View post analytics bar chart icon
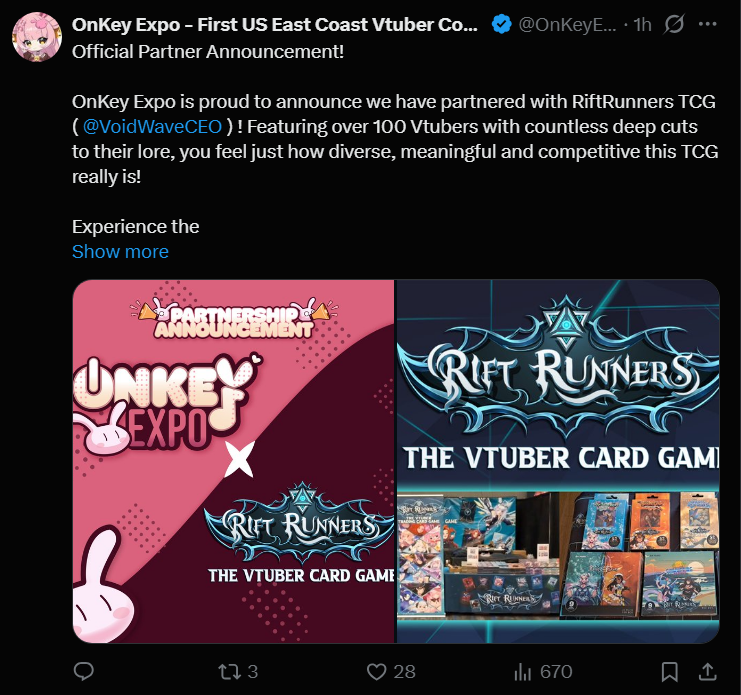 point(523,671)
